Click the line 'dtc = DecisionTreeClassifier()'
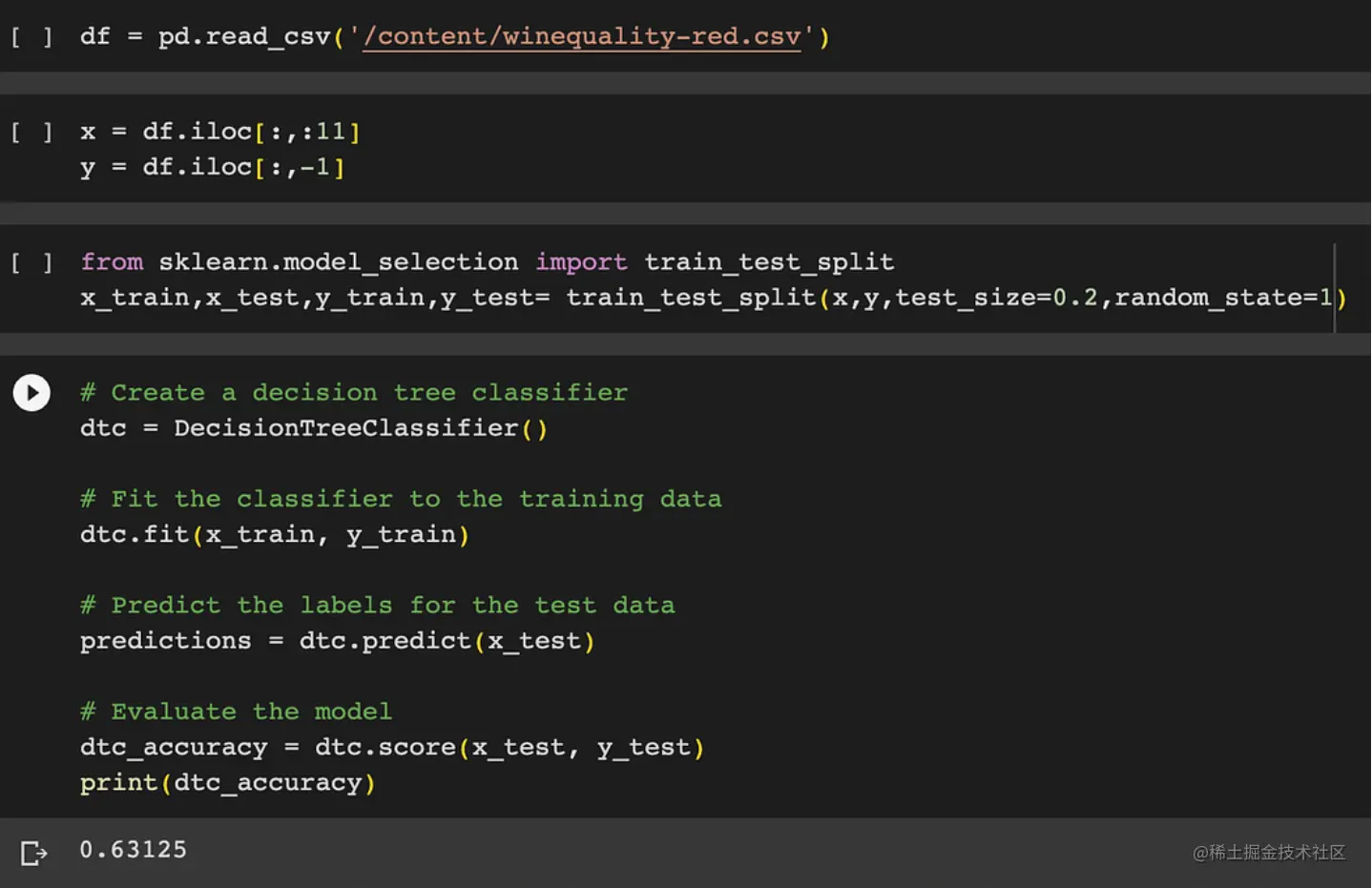Viewport: 1372px width, 888px height. click(314, 428)
